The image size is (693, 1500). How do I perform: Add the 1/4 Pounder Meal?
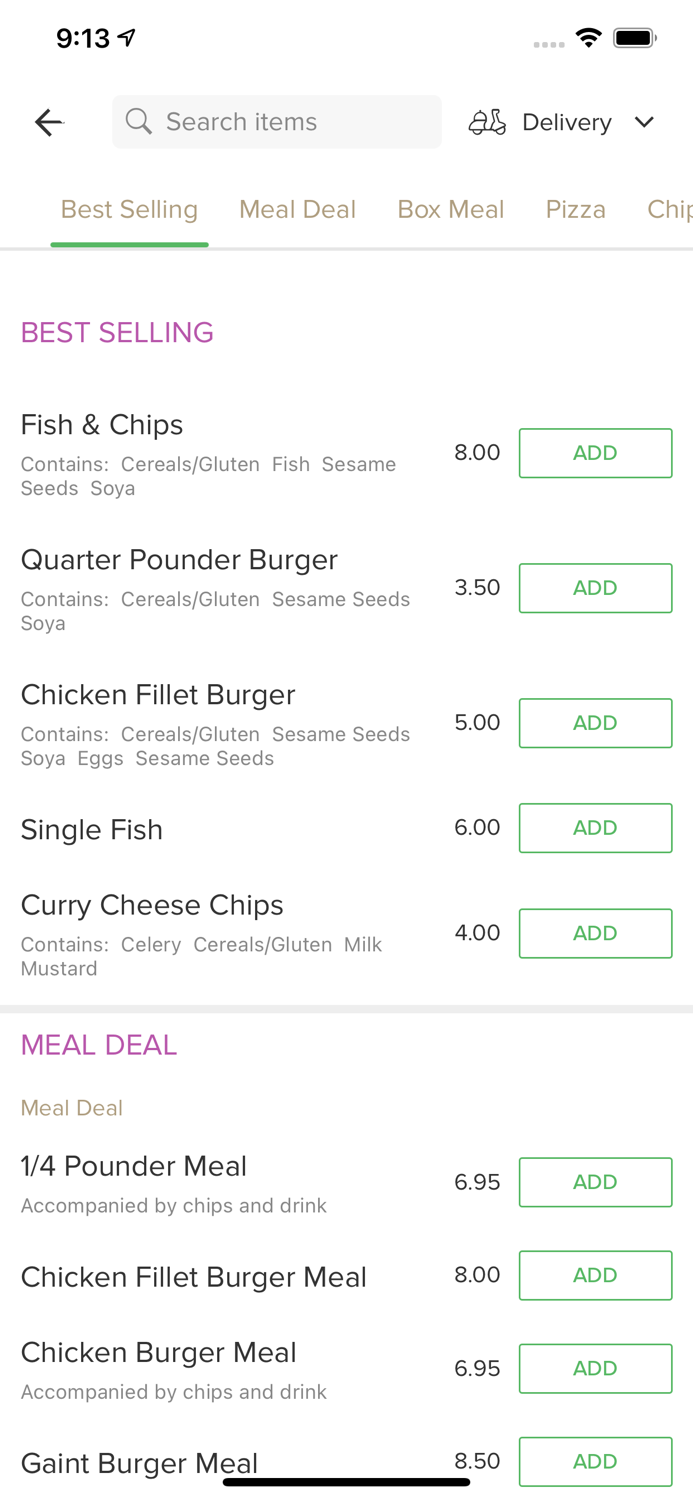(595, 1181)
